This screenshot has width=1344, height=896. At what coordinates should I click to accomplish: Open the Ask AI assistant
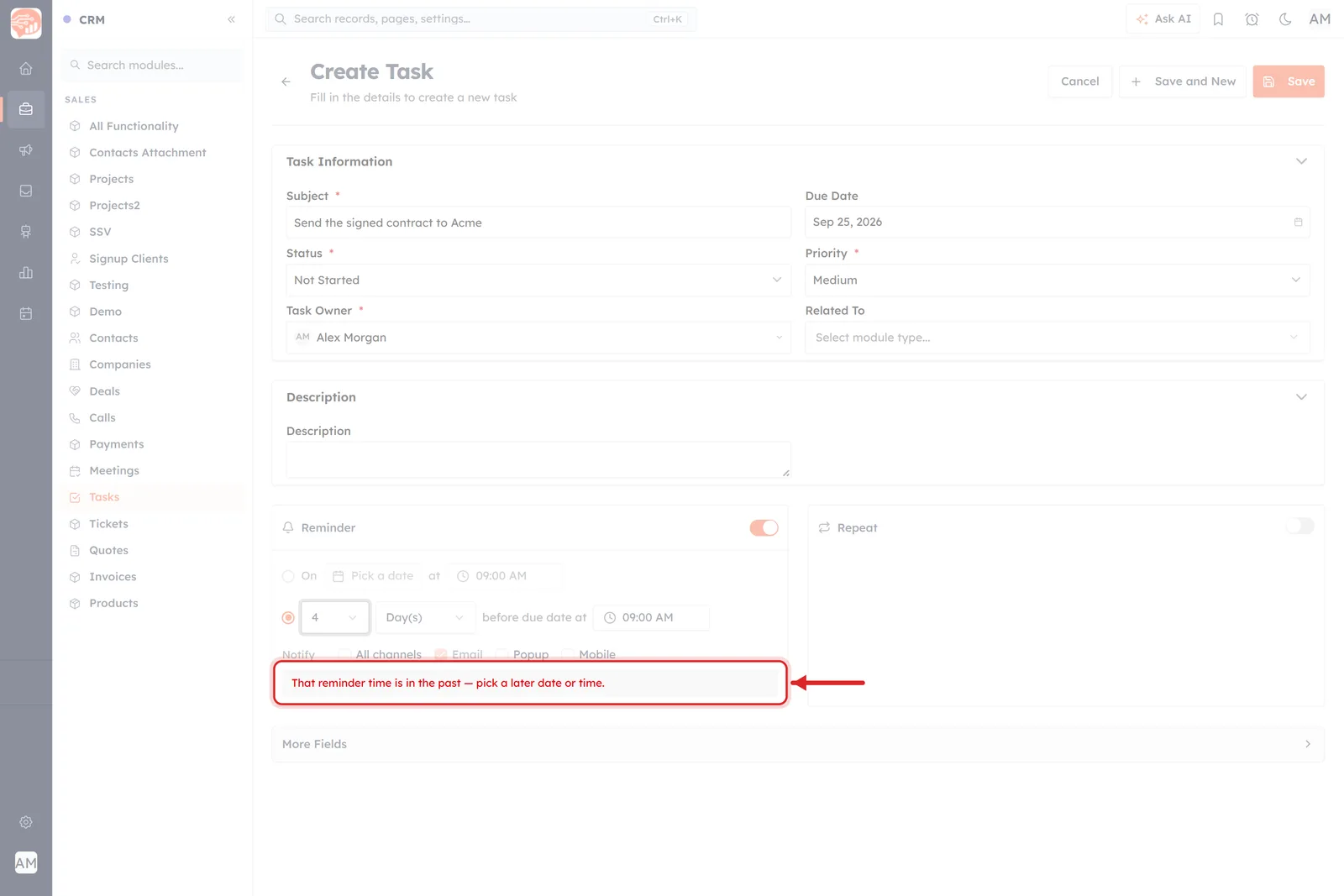pos(1163,19)
